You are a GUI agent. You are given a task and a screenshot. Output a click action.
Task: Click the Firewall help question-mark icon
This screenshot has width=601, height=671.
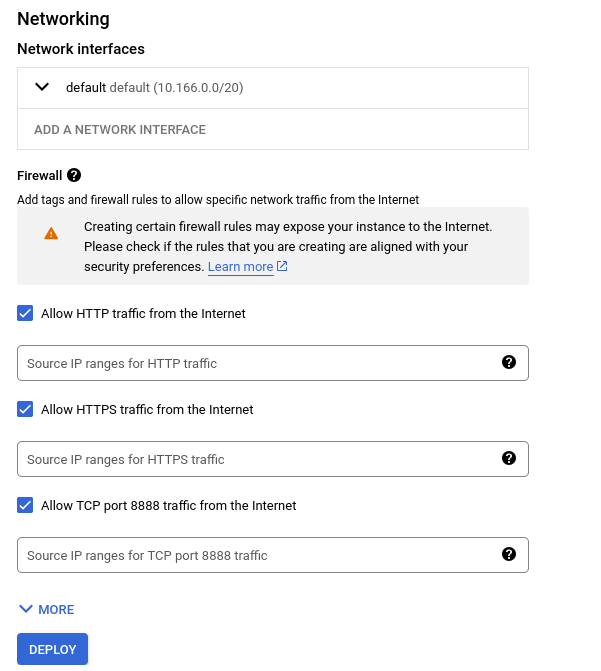click(x=74, y=175)
